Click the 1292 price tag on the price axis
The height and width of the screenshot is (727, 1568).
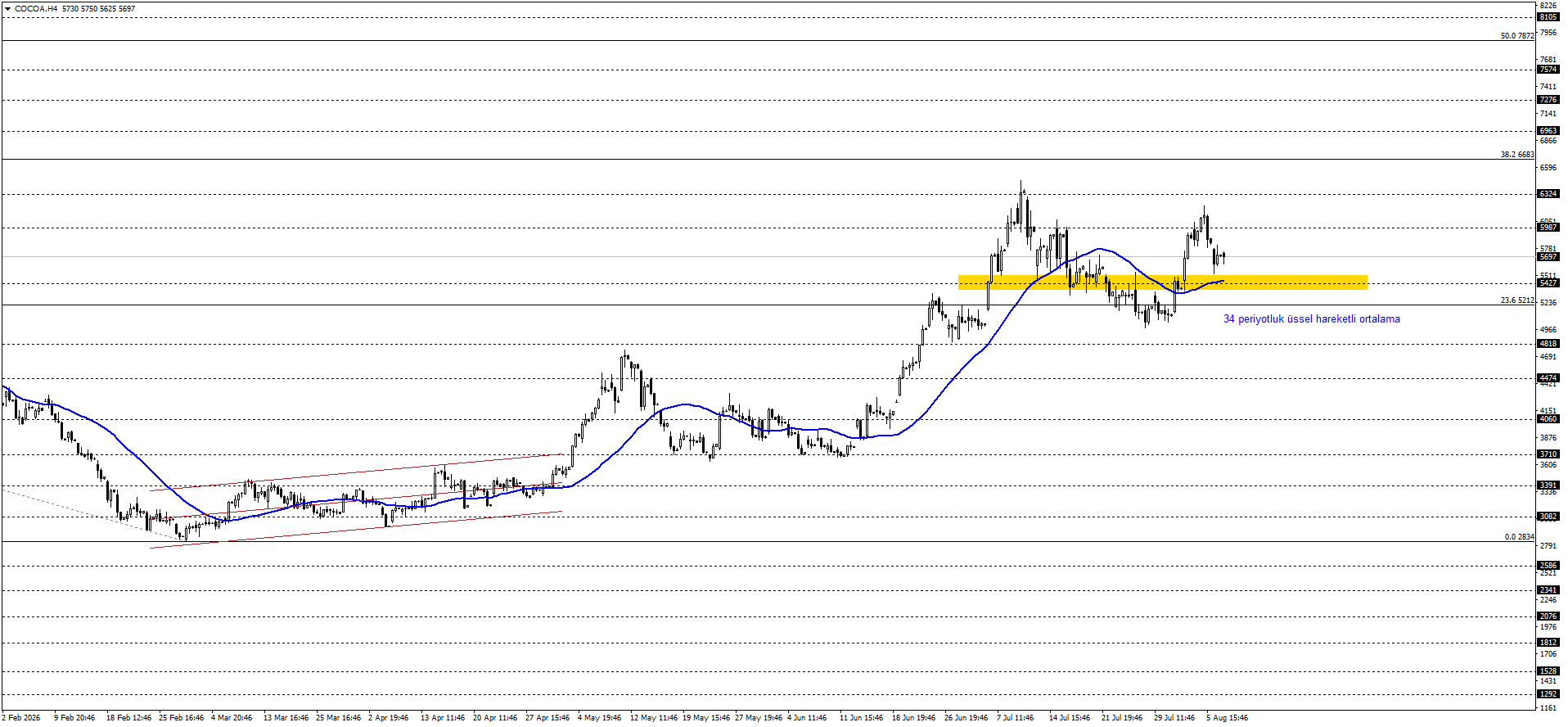(1548, 694)
